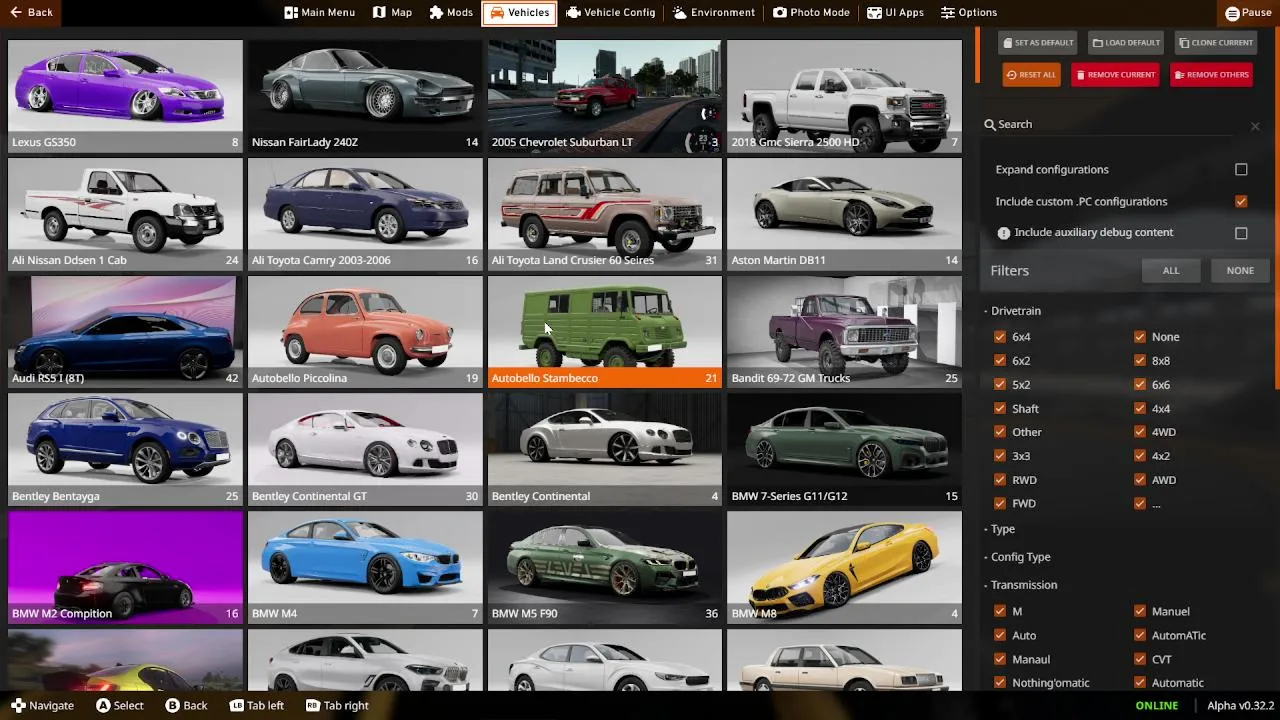Uncheck the AWD drivetrain filter

[1140, 480]
